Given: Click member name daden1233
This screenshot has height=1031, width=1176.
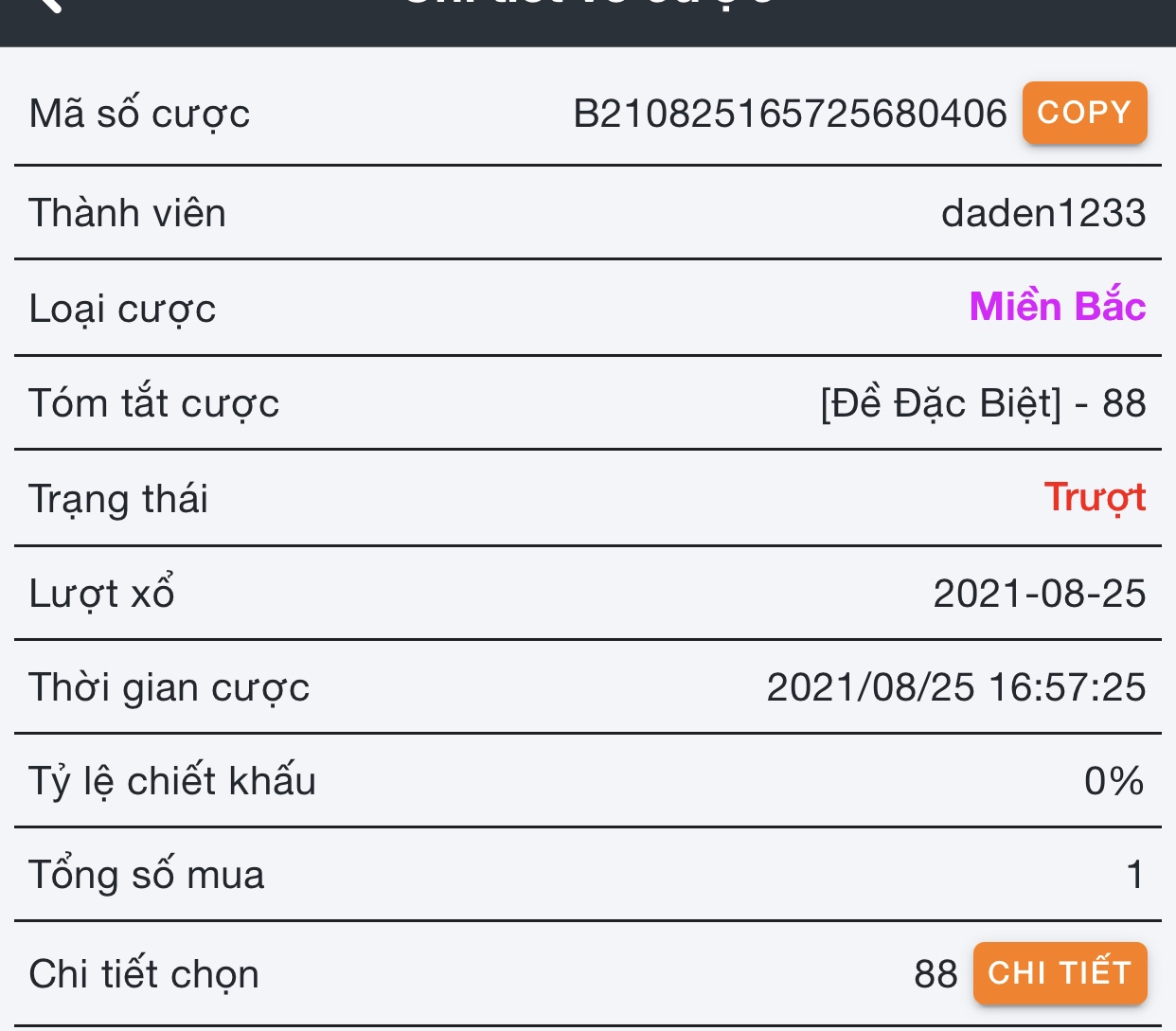Looking at the screenshot, I should [x=1043, y=213].
